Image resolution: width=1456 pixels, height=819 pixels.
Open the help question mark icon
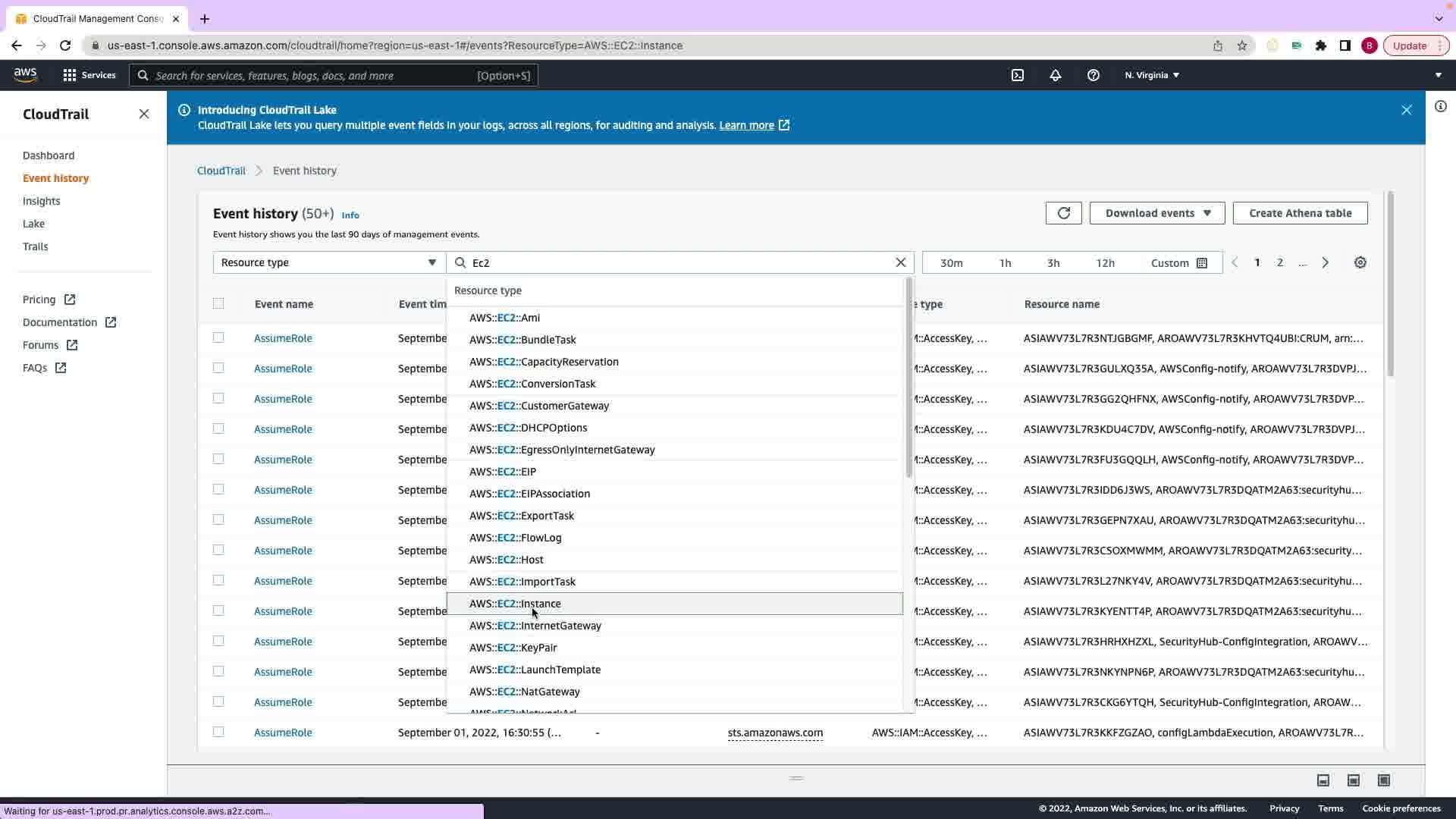(1093, 75)
